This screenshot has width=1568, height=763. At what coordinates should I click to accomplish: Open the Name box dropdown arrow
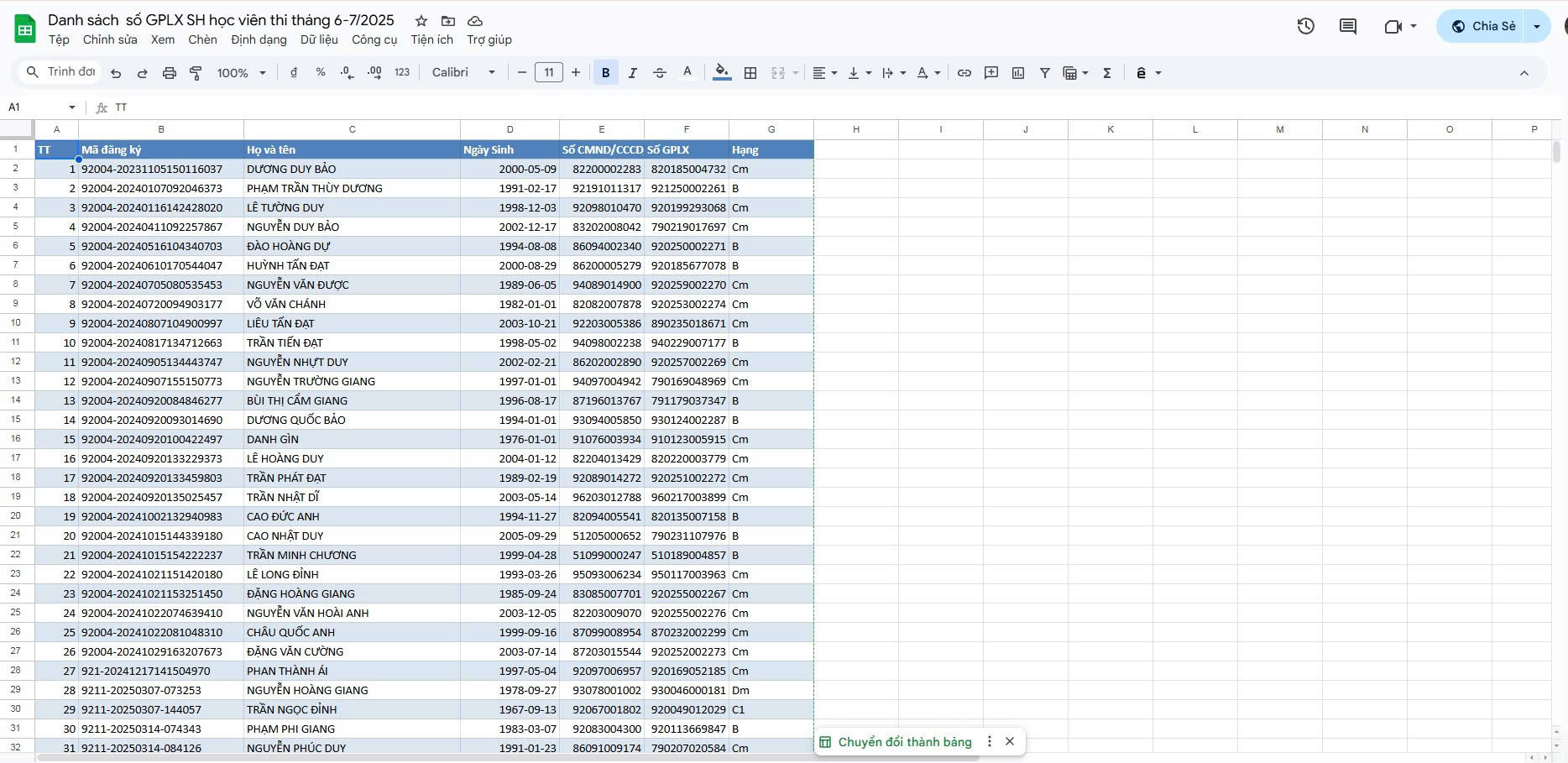coord(72,107)
